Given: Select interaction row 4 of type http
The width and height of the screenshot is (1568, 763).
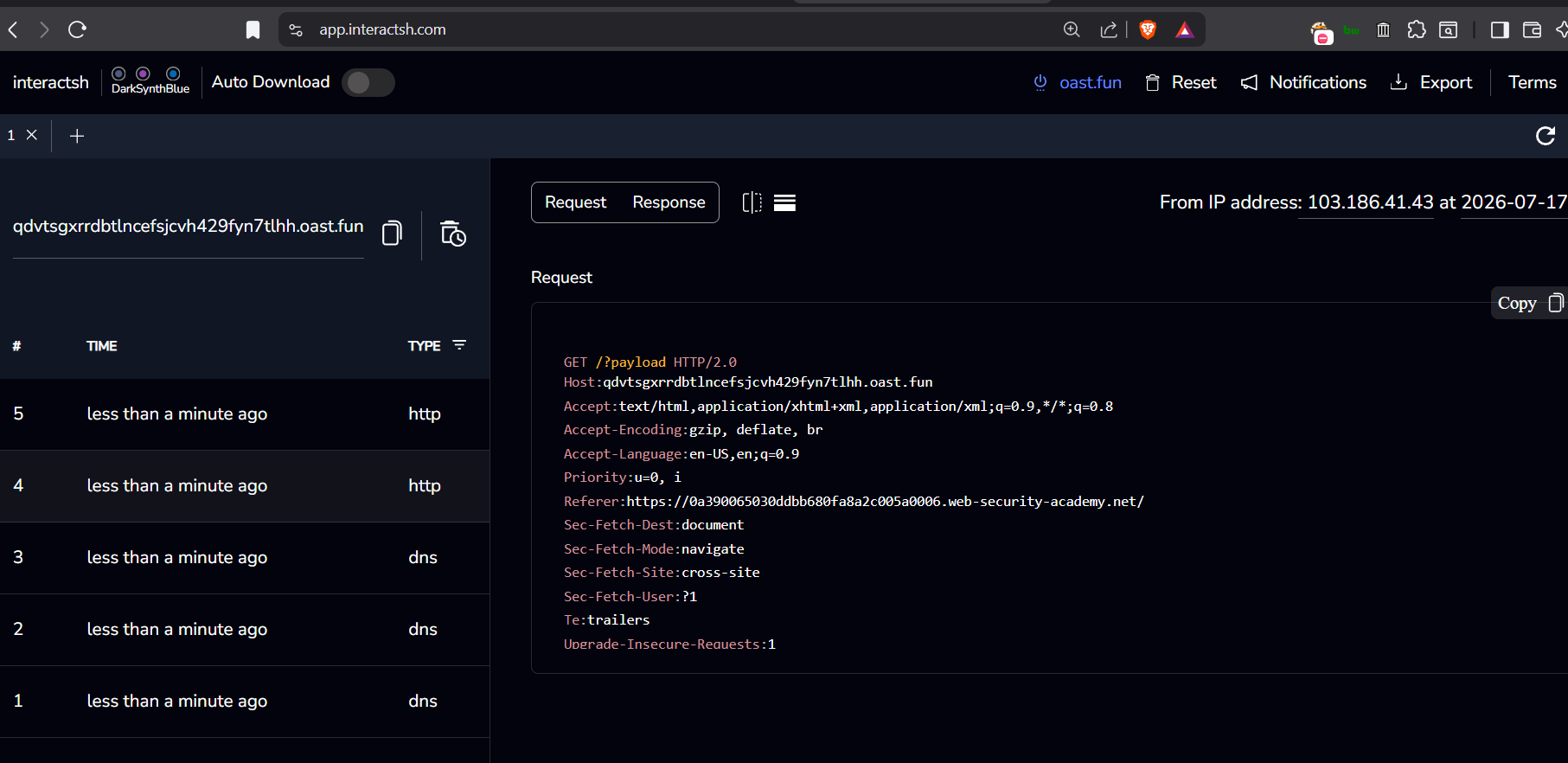Looking at the screenshot, I should (x=245, y=486).
